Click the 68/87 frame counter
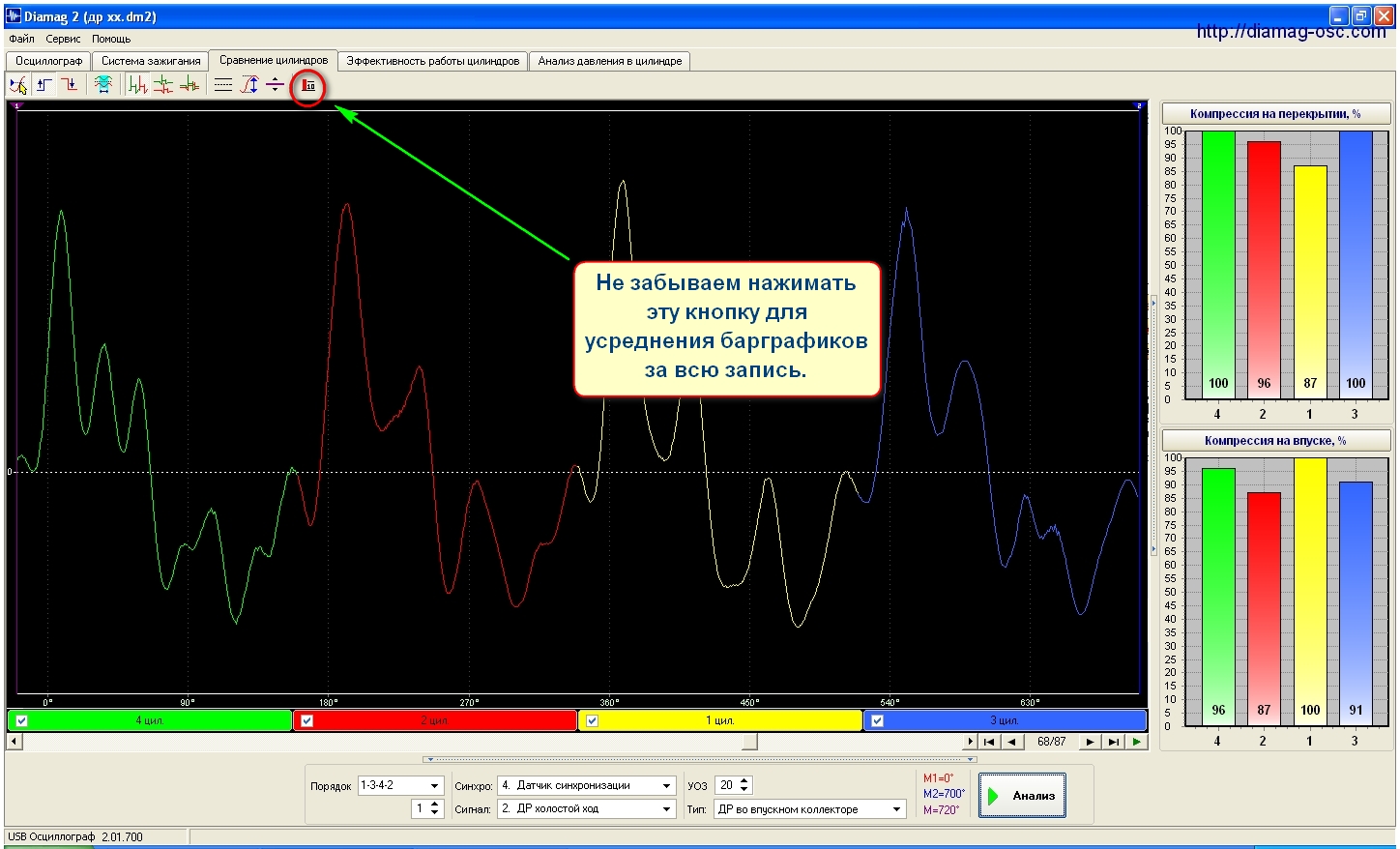This screenshot has width=1400, height=849. pos(1051,742)
